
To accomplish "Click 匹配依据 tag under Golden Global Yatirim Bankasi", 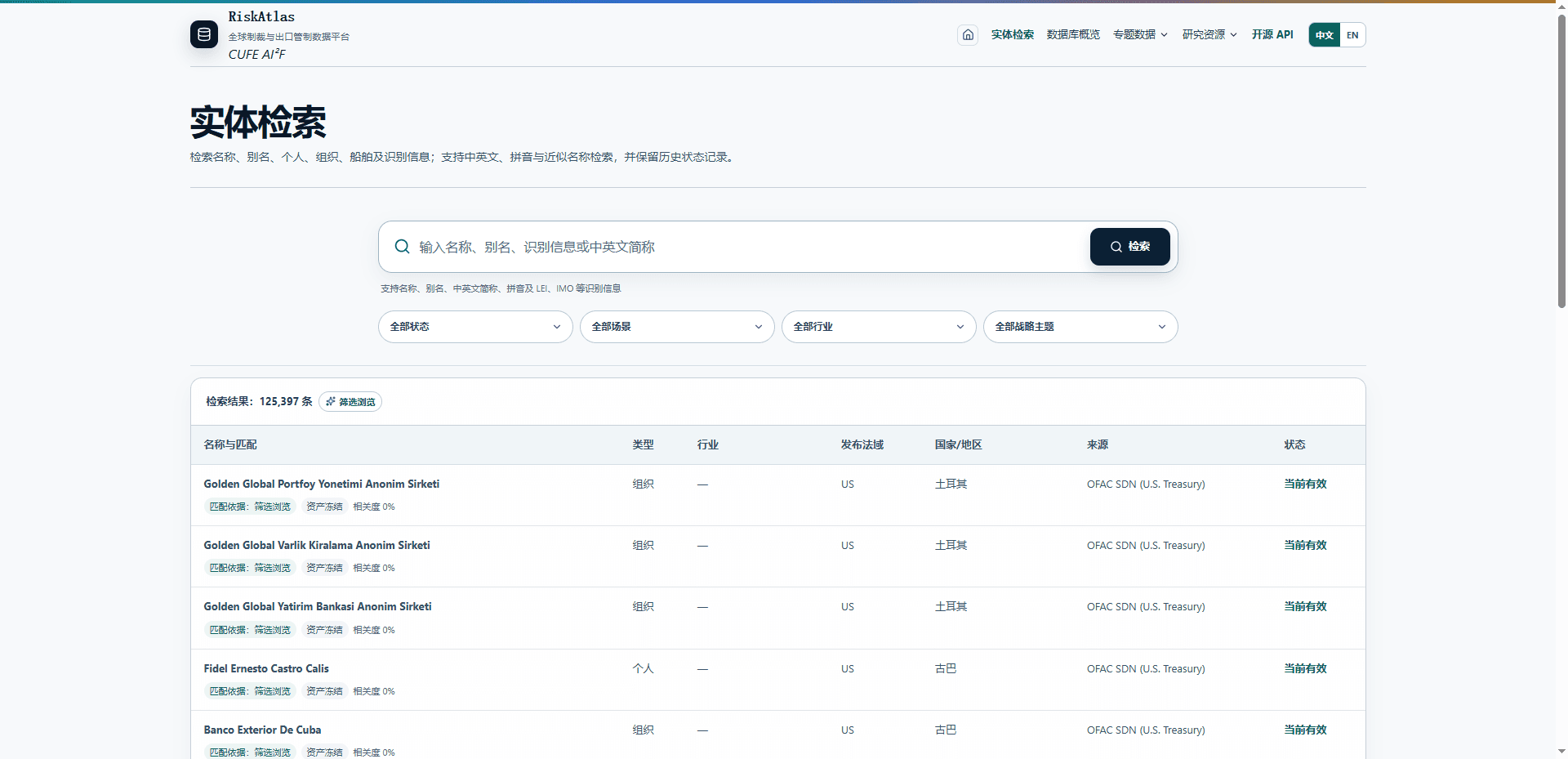I will tap(250, 630).
